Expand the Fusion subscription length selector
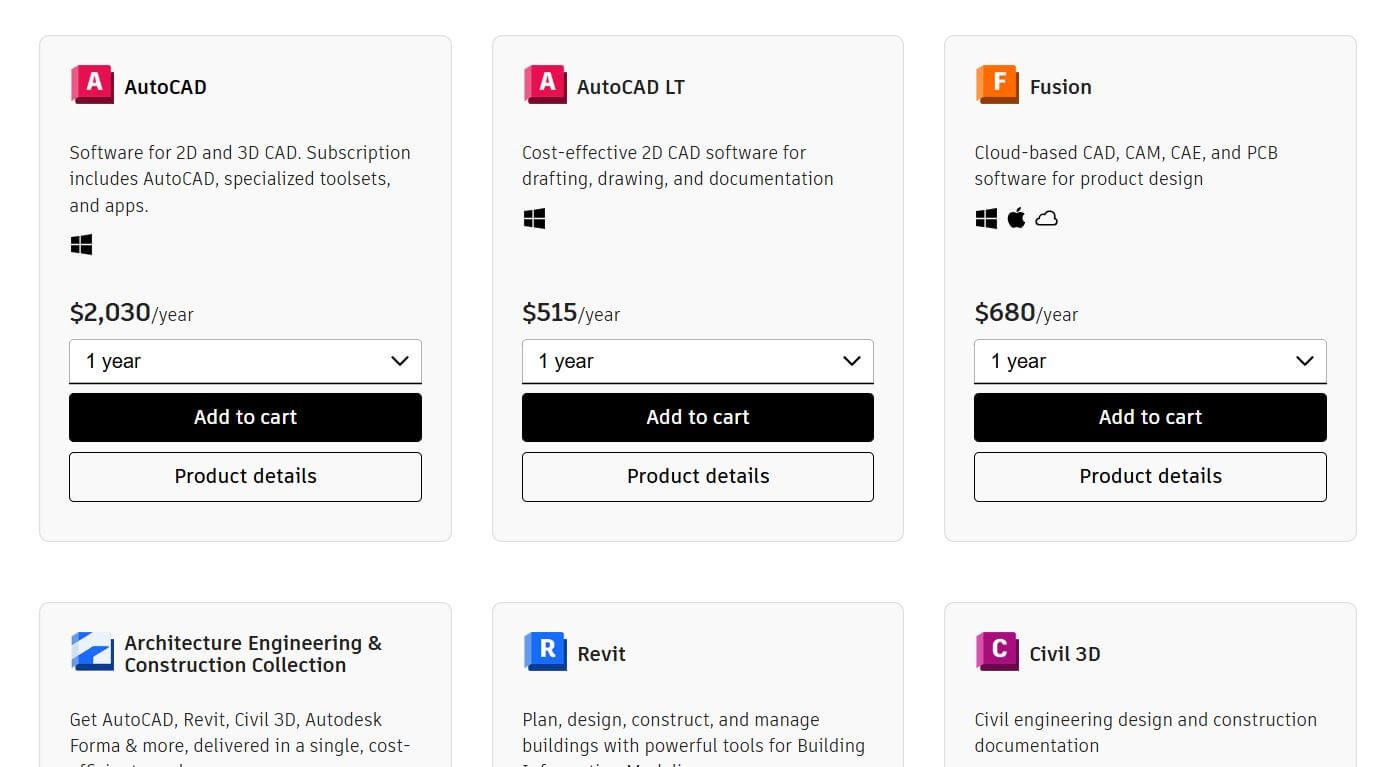The image size is (1399, 767). [1149, 361]
